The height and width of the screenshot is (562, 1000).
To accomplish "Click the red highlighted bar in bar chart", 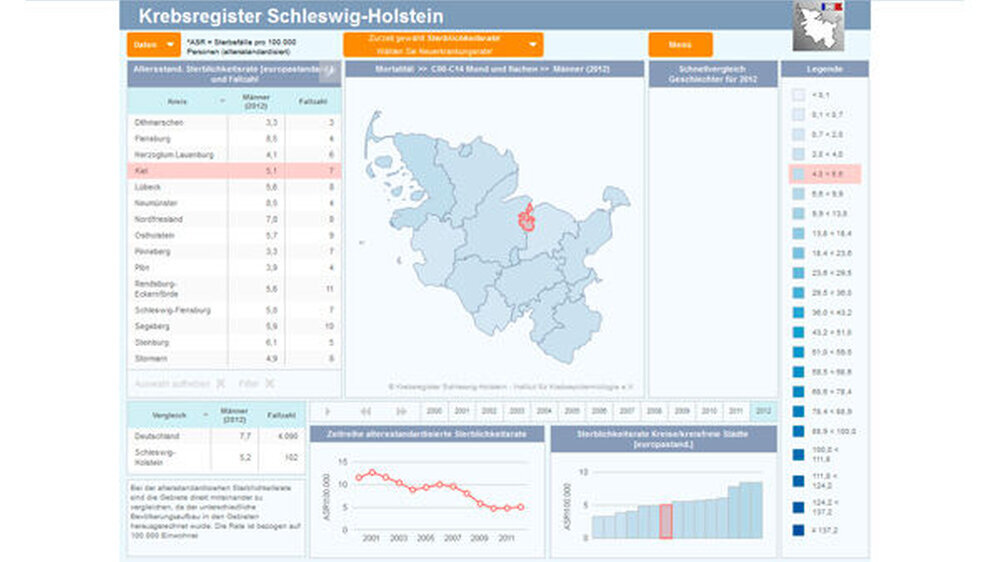I will pos(665,521).
